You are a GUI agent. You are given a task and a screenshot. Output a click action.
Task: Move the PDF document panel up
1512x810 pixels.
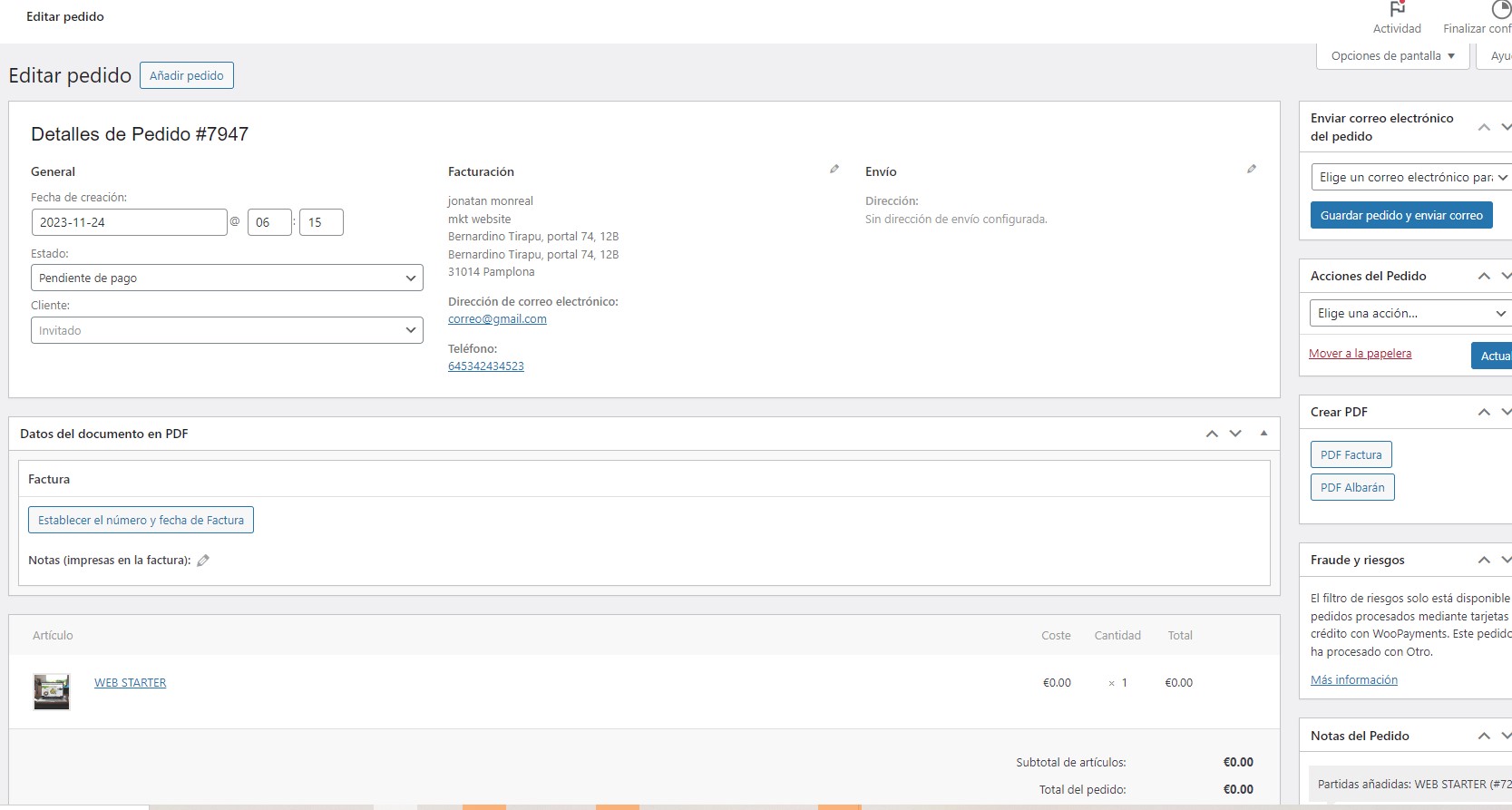(x=1212, y=434)
